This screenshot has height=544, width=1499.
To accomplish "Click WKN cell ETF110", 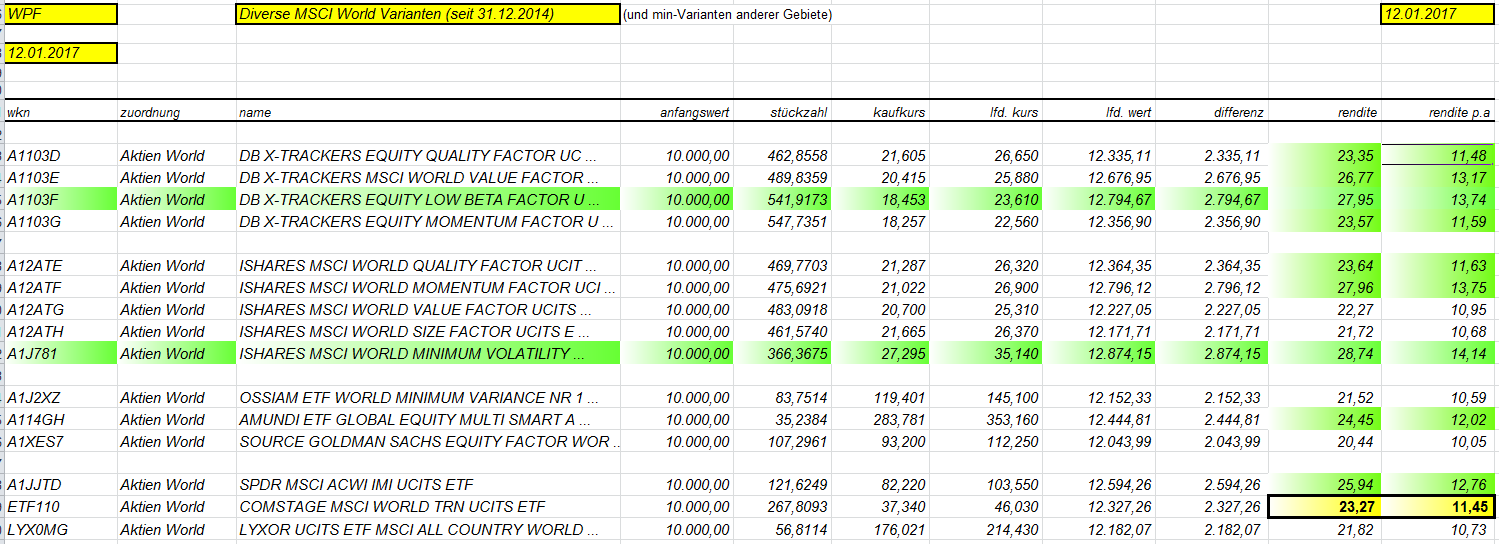I will pos(60,507).
